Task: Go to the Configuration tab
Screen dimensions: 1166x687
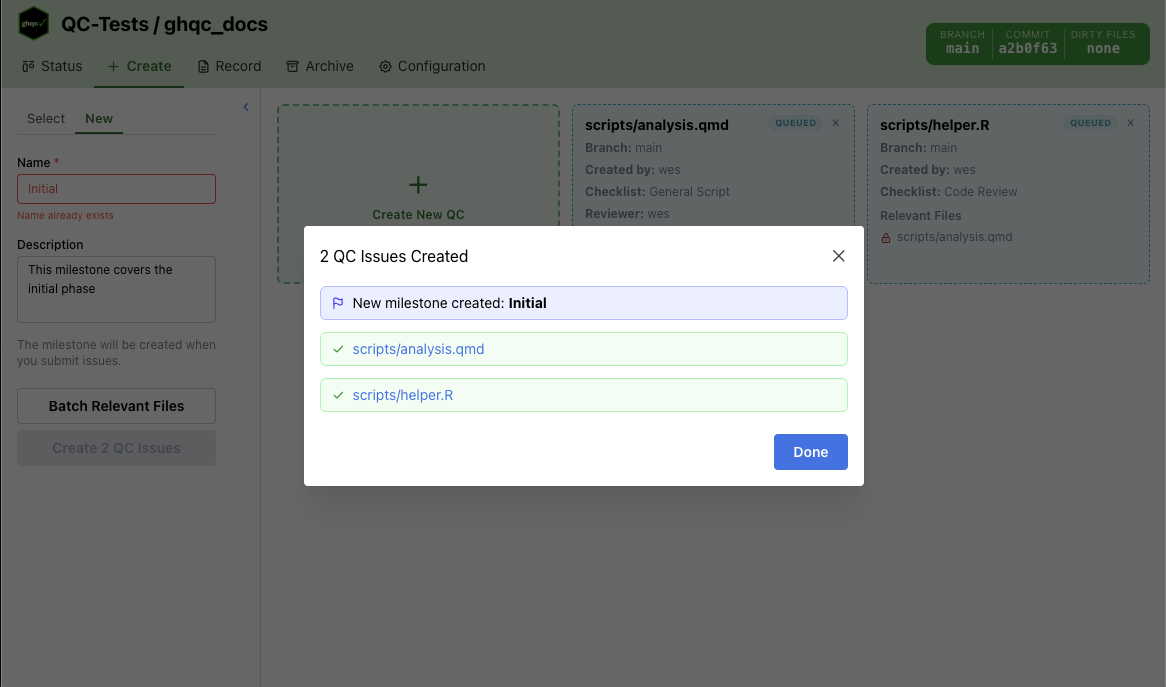Action: click(x=432, y=66)
